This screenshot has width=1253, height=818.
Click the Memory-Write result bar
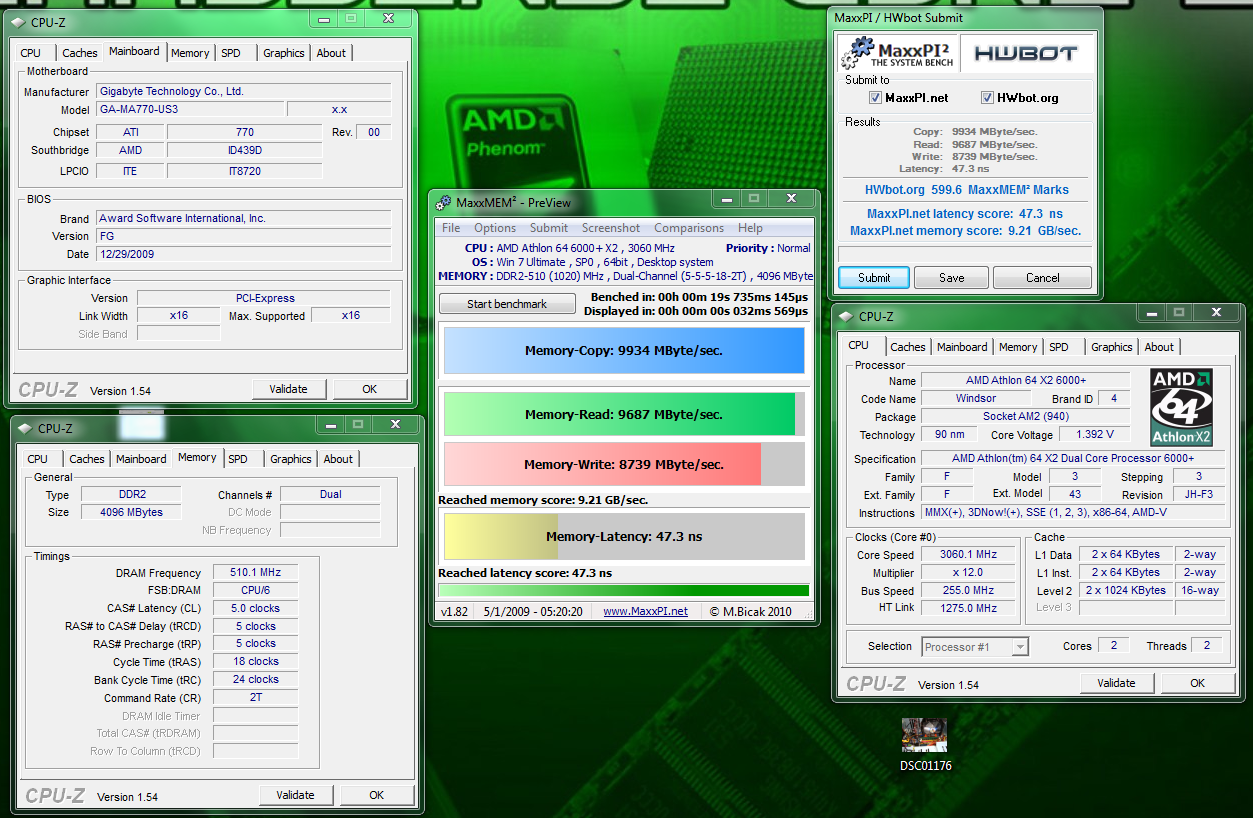tap(623, 464)
